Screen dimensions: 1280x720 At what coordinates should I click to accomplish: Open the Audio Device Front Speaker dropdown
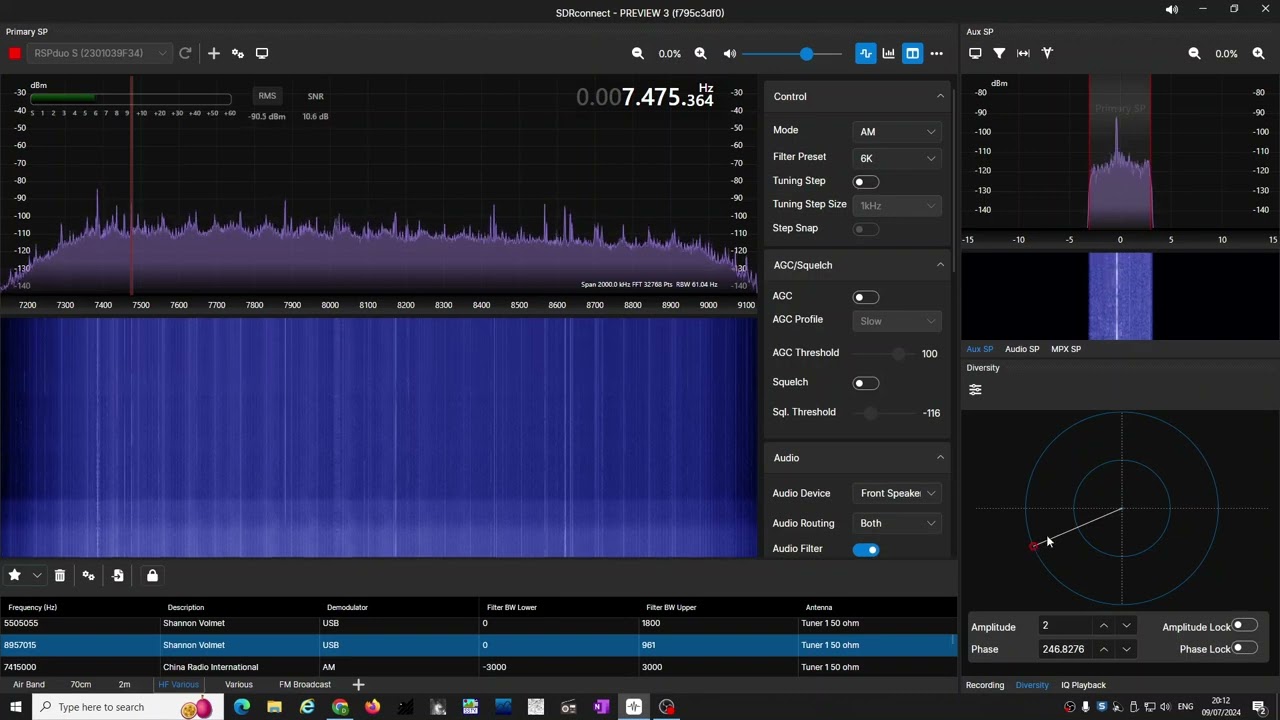897,493
